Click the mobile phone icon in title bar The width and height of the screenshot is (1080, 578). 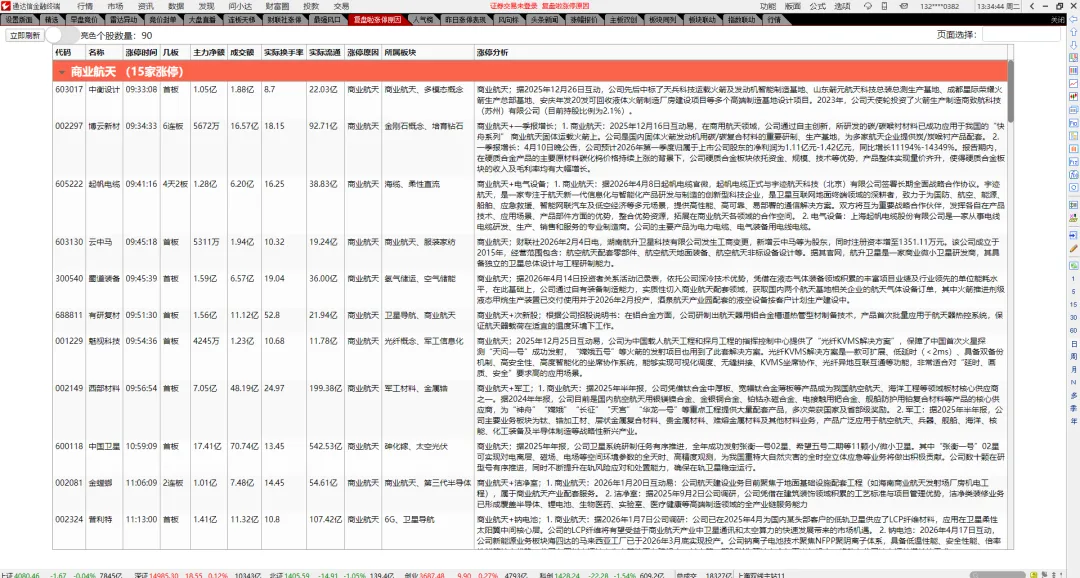tap(884, 6)
